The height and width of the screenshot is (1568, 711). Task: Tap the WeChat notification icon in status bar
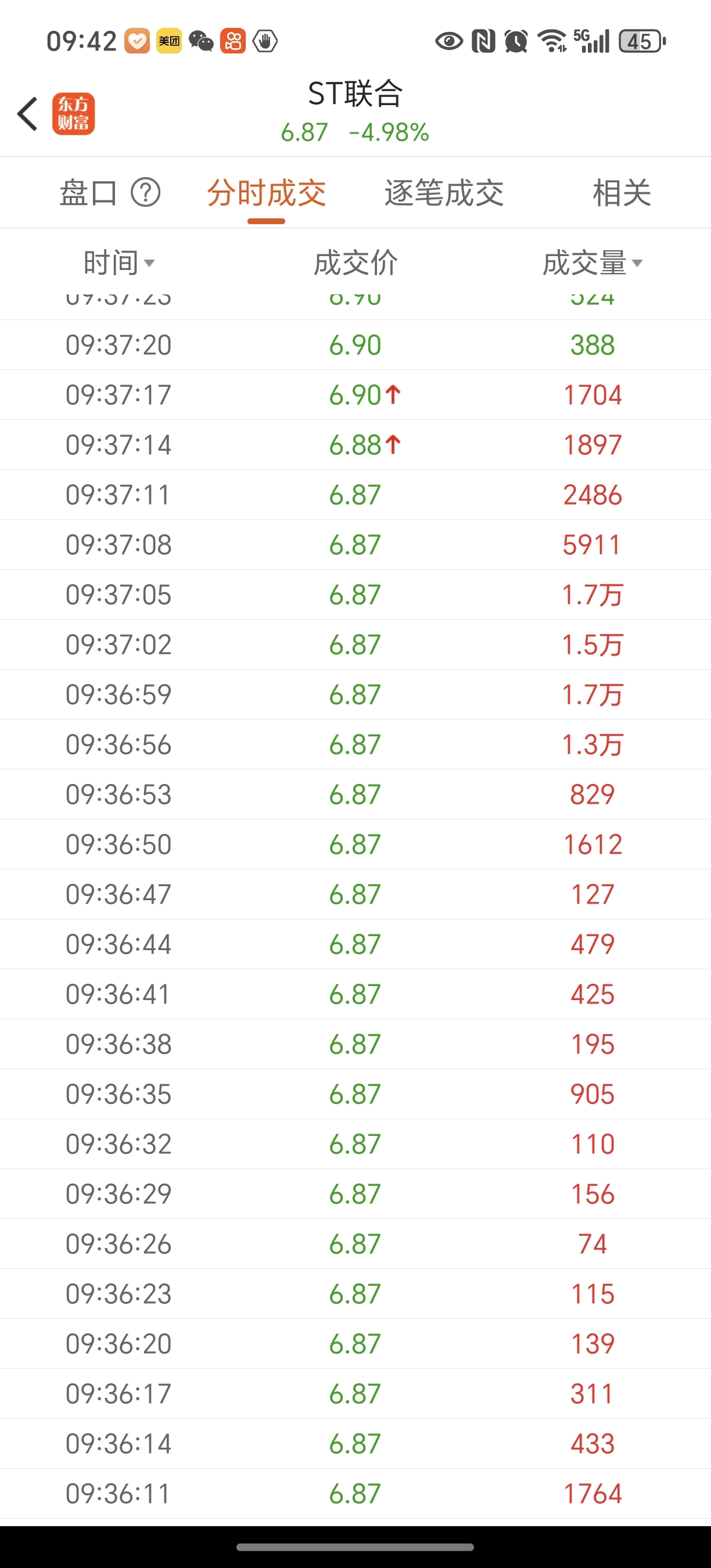pos(201,41)
